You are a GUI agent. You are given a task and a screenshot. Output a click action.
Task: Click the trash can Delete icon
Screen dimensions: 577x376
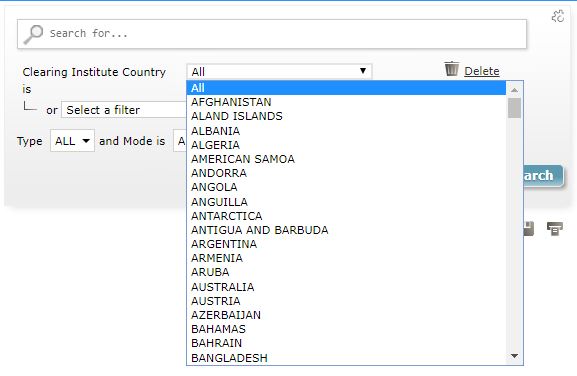[452, 69]
